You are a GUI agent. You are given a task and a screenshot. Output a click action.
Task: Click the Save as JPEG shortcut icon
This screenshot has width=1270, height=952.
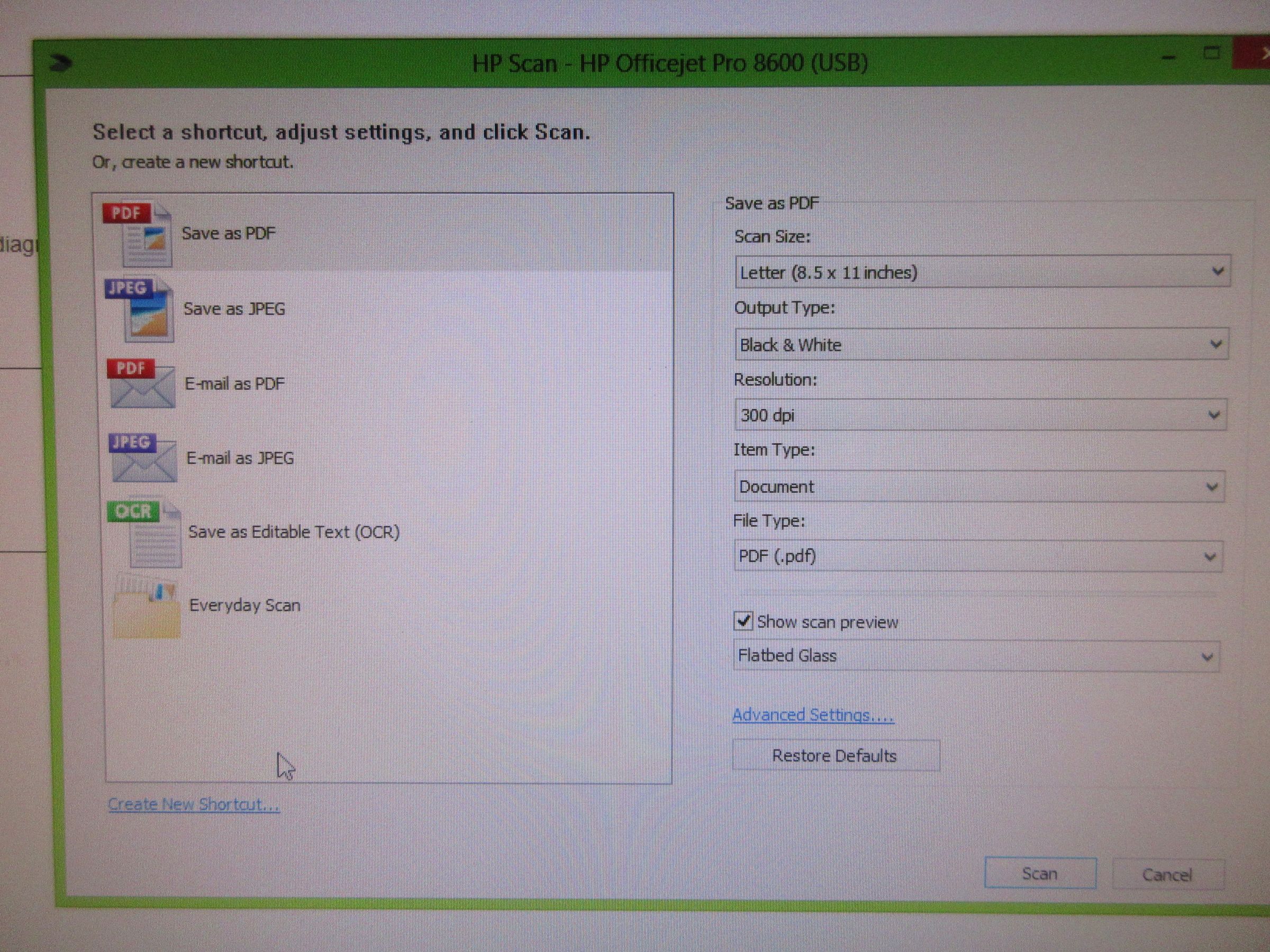tap(140, 310)
